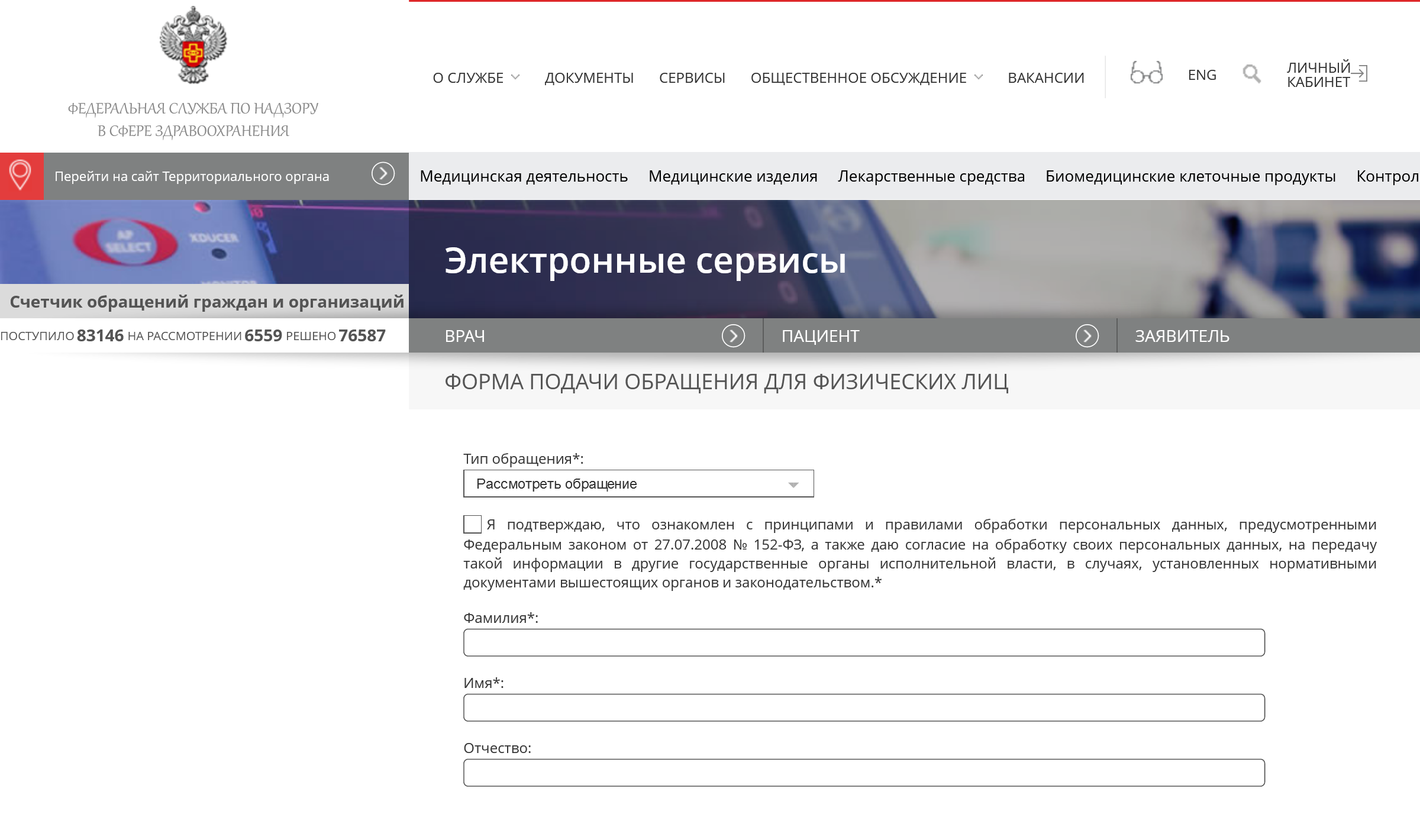Open Медицинские изделия section

733,176
